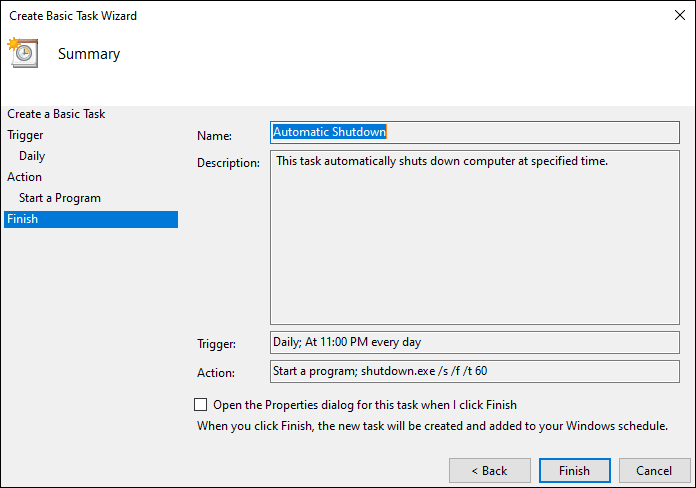Click the Name field with Automatic Shutdown
Image resolution: width=696 pixels, height=488 pixels.
475,132
